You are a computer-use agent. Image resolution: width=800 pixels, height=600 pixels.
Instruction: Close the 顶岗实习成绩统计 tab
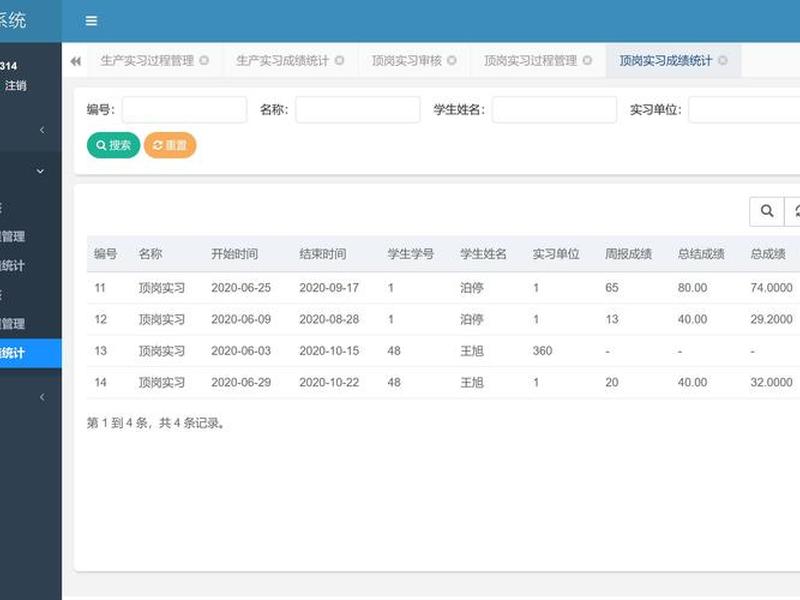pyautogui.click(x=722, y=60)
